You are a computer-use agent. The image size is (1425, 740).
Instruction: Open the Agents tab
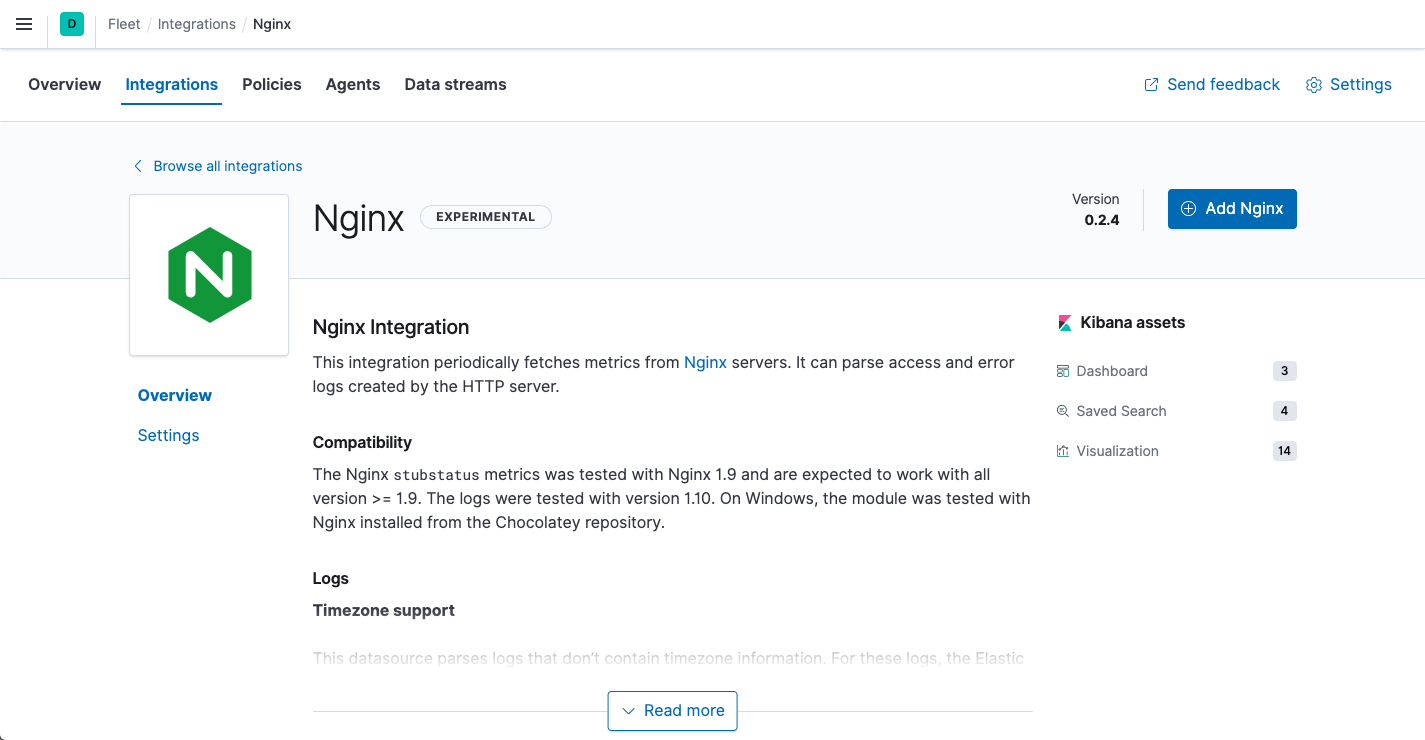pos(352,84)
